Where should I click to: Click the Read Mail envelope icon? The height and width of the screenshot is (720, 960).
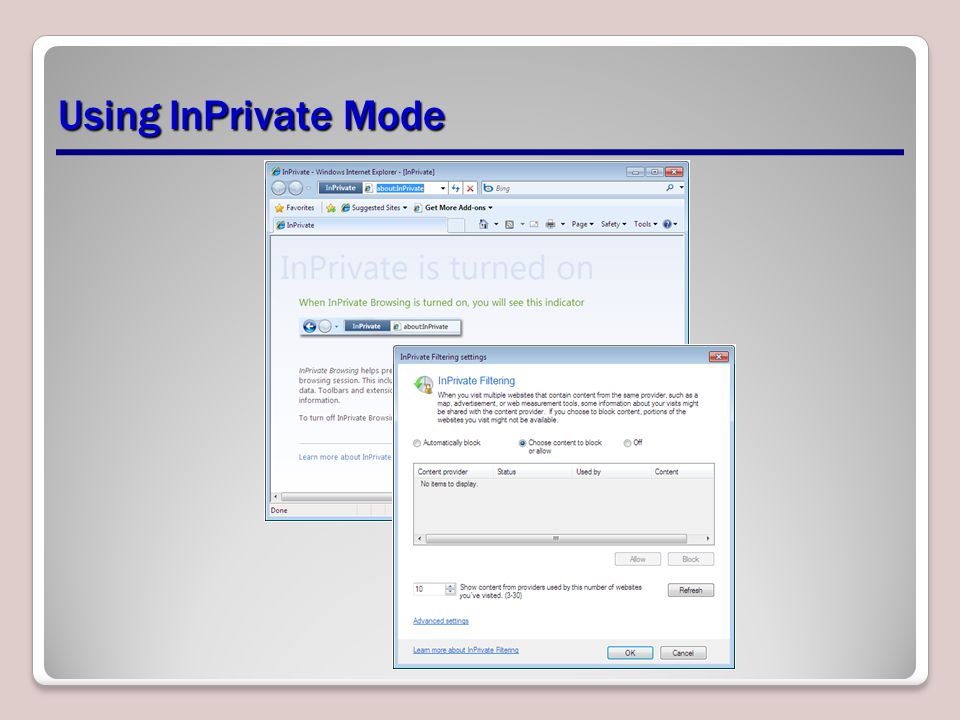pos(534,224)
